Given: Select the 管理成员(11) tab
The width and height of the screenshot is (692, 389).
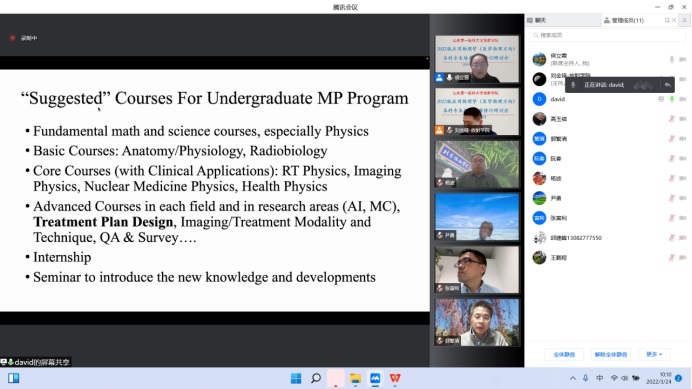Looking at the screenshot, I should point(624,20).
